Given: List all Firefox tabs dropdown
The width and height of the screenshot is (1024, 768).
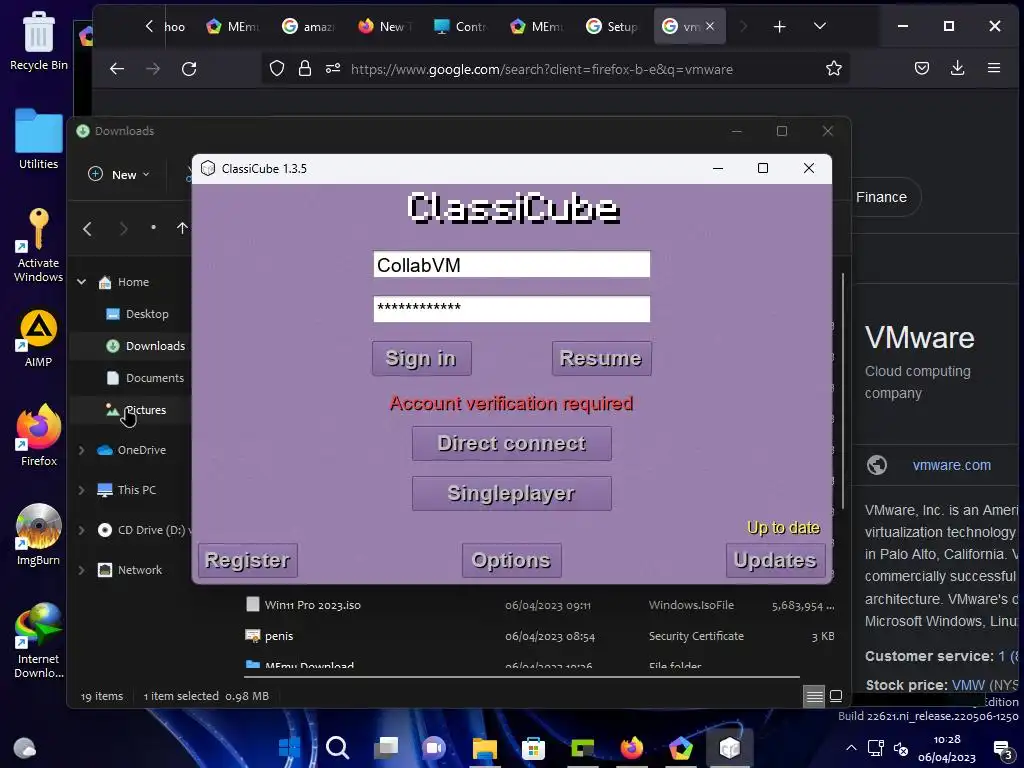Looking at the screenshot, I should click(x=820, y=27).
